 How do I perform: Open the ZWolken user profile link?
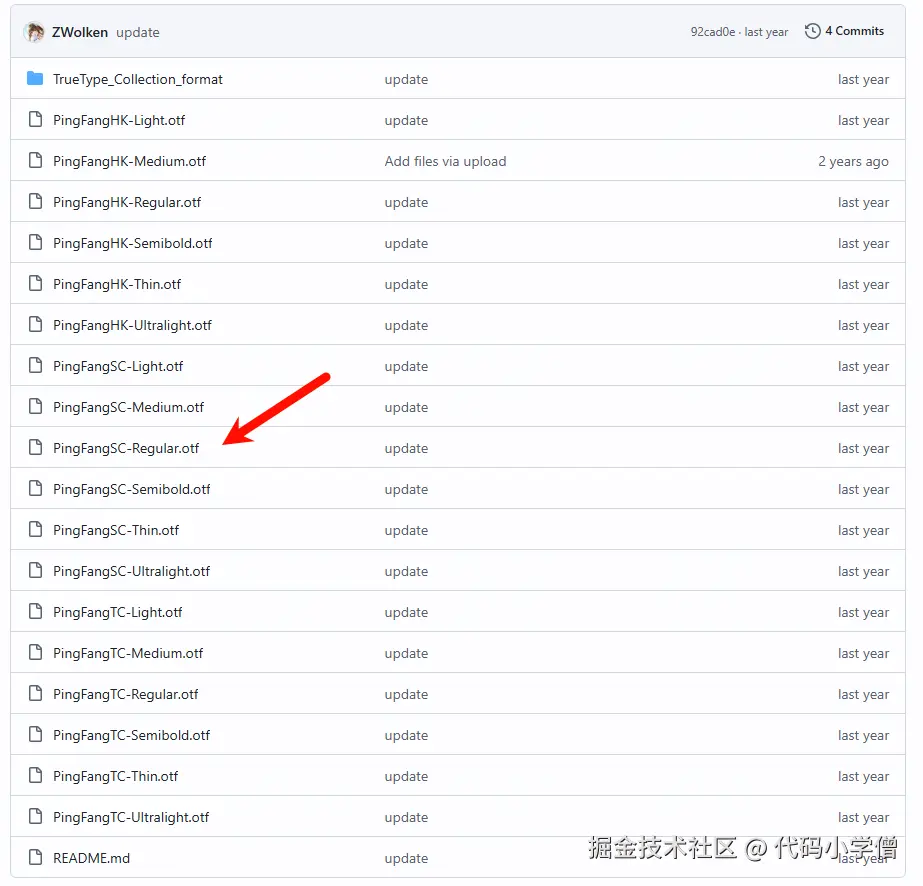point(79,32)
